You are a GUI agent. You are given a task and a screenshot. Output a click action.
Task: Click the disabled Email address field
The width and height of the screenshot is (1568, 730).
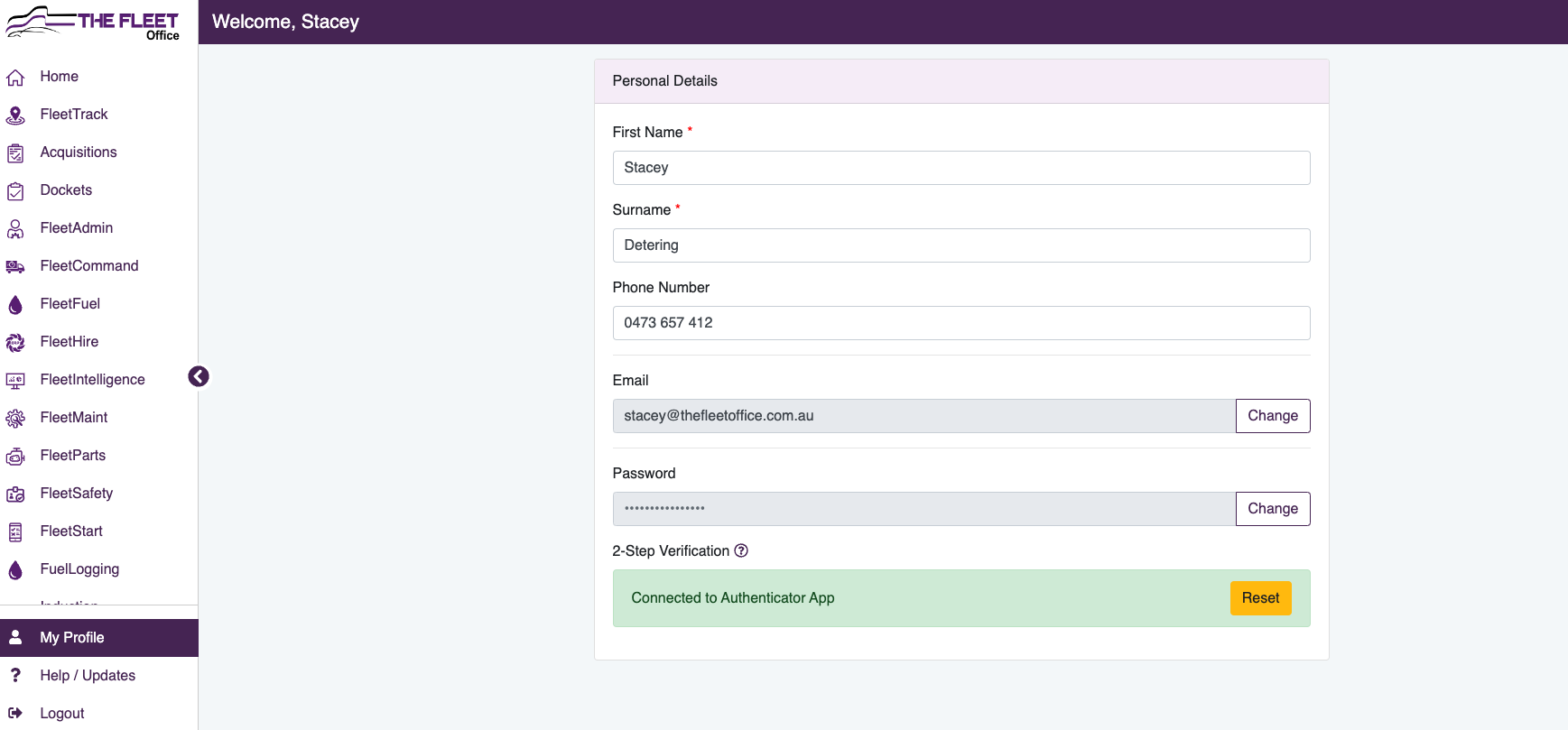pyautogui.click(x=924, y=416)
